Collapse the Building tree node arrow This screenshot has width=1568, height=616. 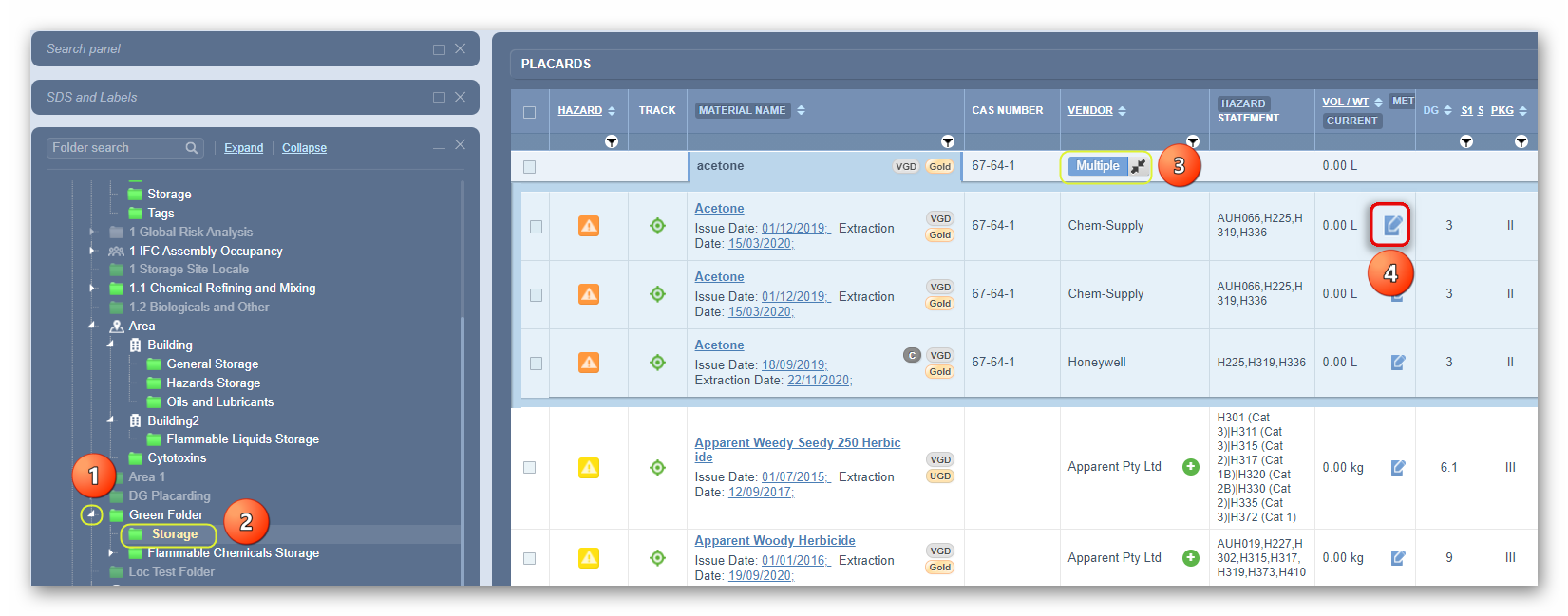111,345
